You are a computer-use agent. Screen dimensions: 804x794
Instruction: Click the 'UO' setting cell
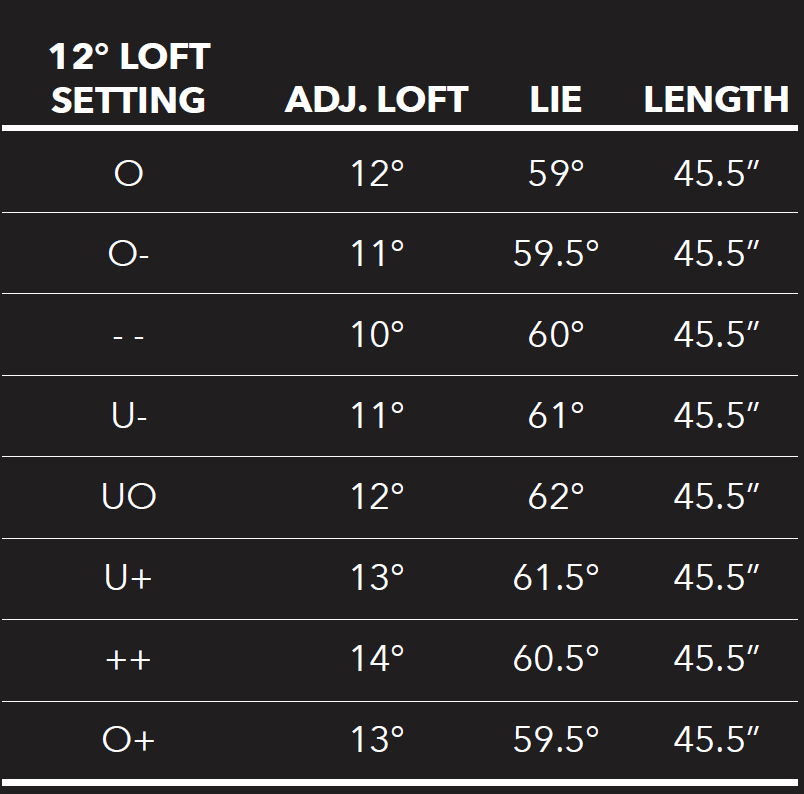pos(129,497)
